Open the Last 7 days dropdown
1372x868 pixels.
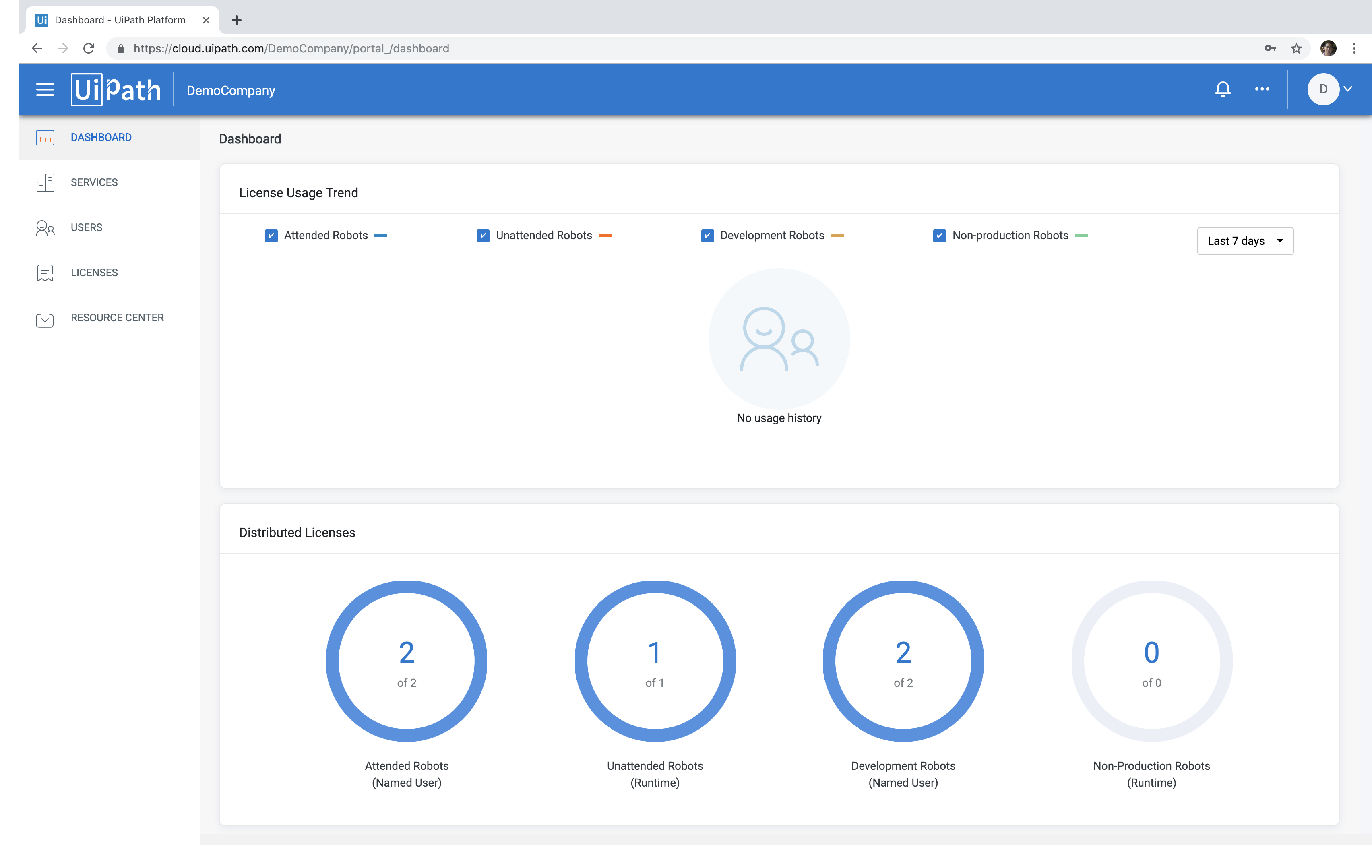(x=1245, y=241)
